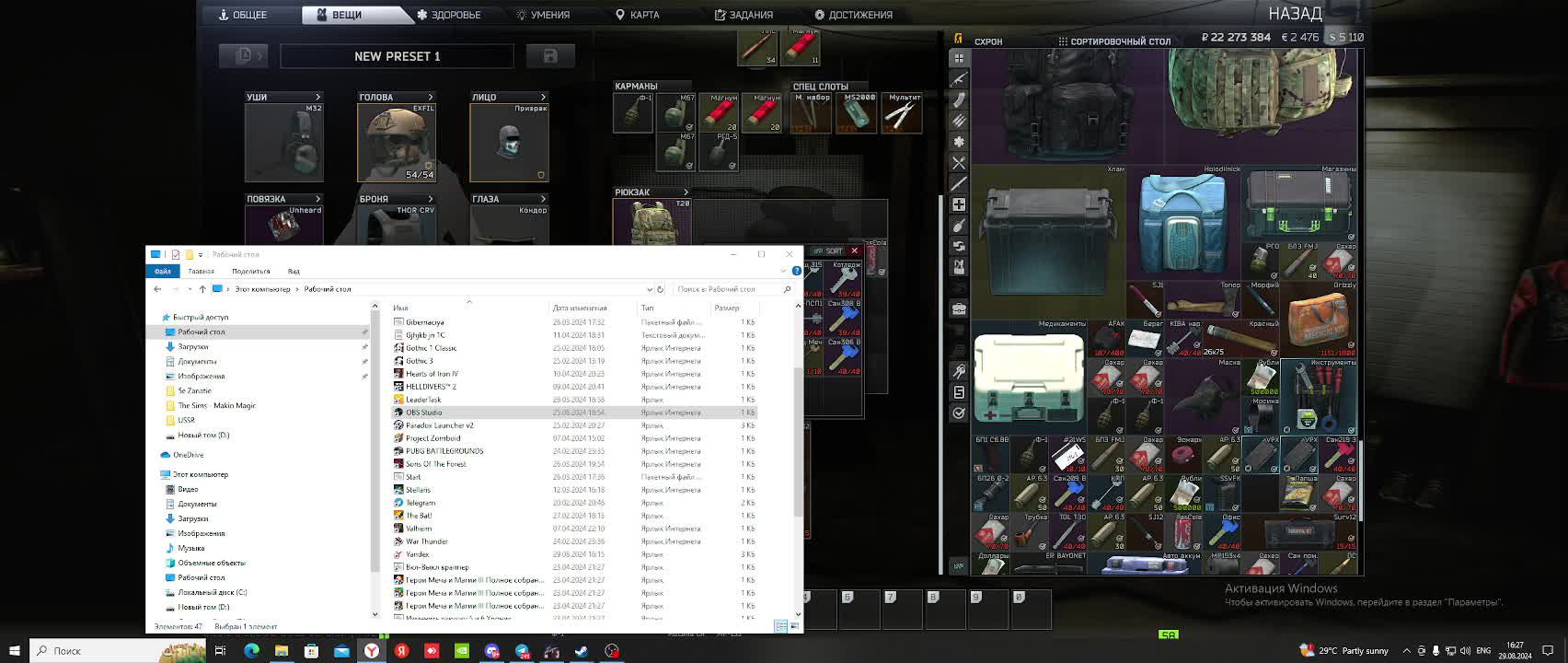Expand the ГЛАЗА slot arrow

click(x=543, y=199)
